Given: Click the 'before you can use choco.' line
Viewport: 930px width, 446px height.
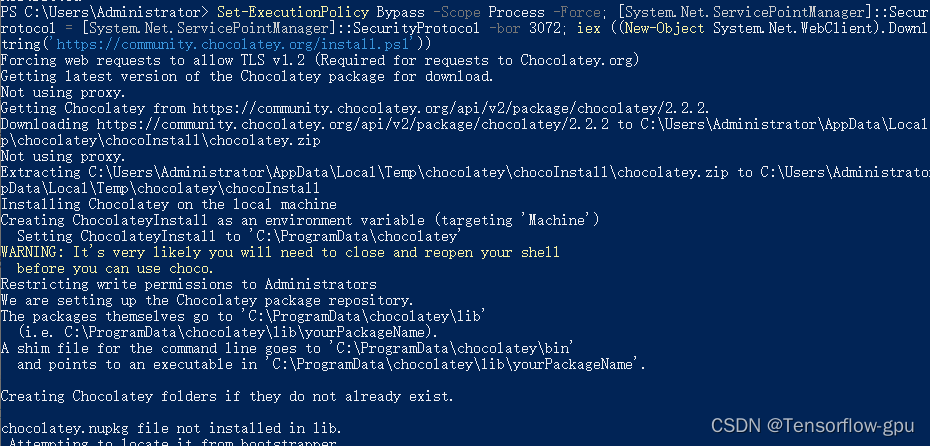Looking at the screenshot, I should pos(115,269).
